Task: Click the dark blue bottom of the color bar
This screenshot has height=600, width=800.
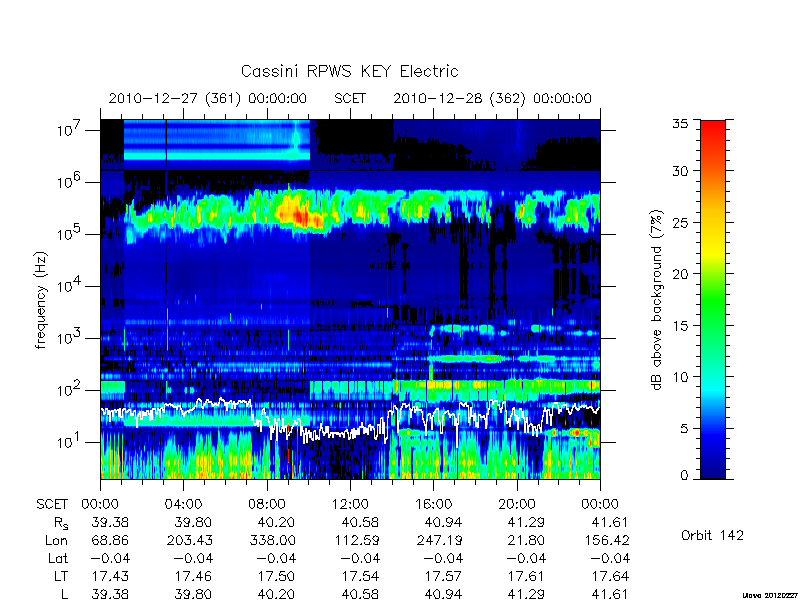Action: click(x=713, y=469)
